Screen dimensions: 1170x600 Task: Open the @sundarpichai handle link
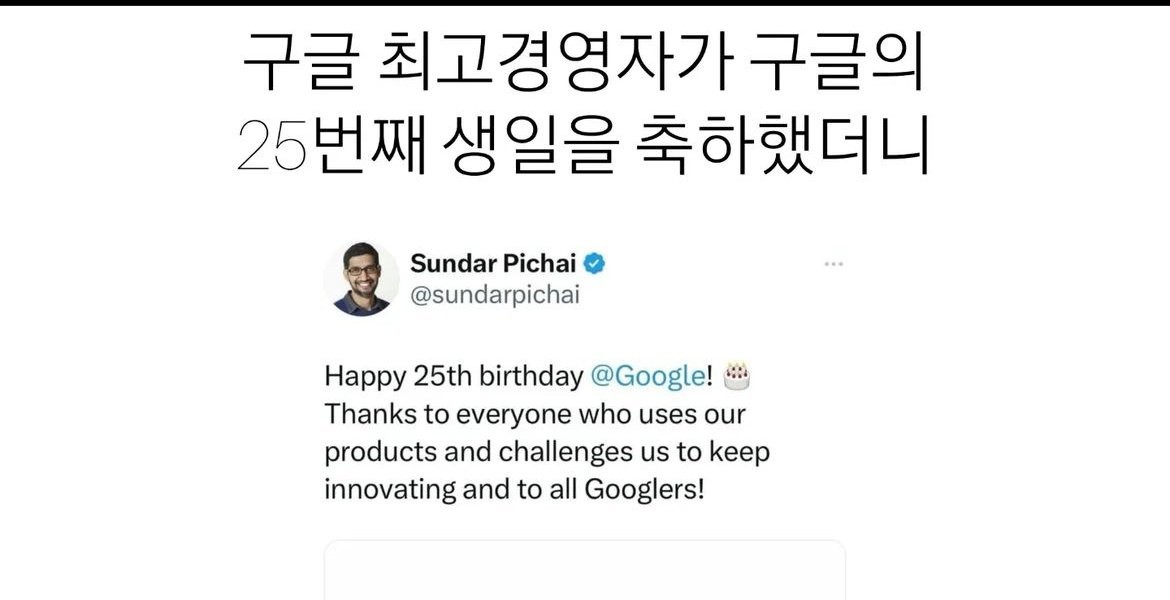495,295
